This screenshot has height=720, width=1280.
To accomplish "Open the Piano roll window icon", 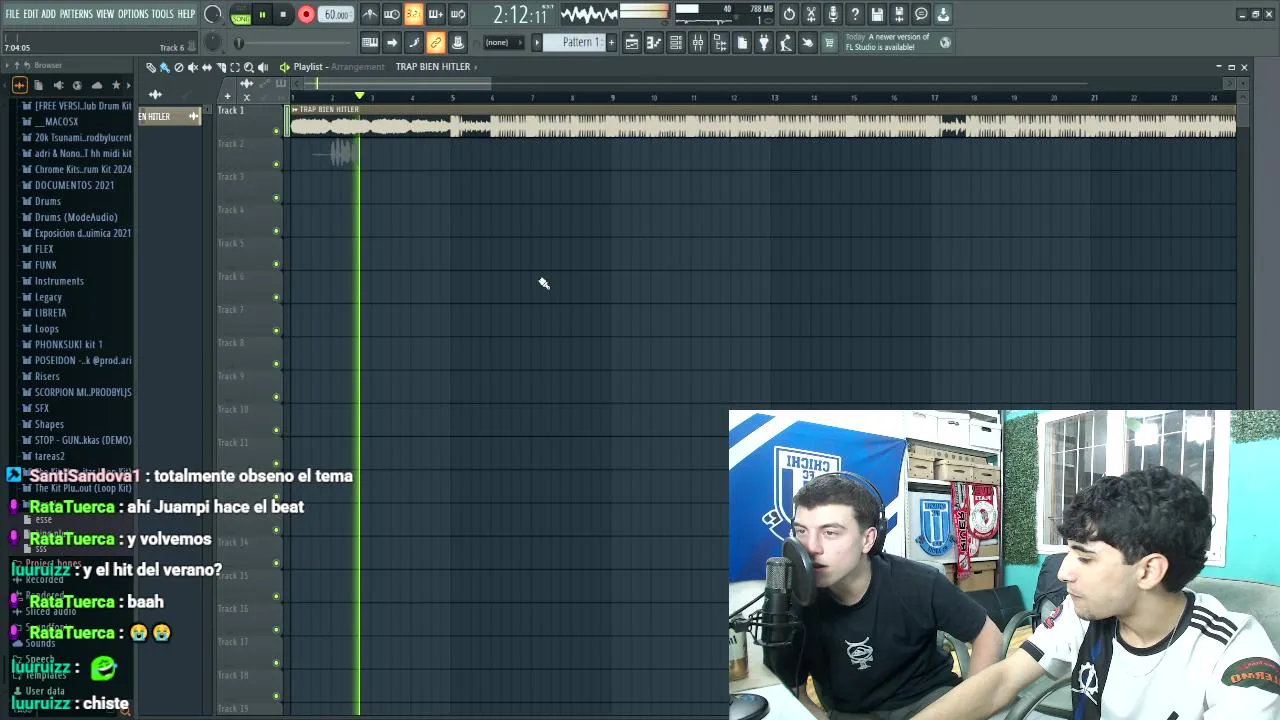I will [654, 42].
